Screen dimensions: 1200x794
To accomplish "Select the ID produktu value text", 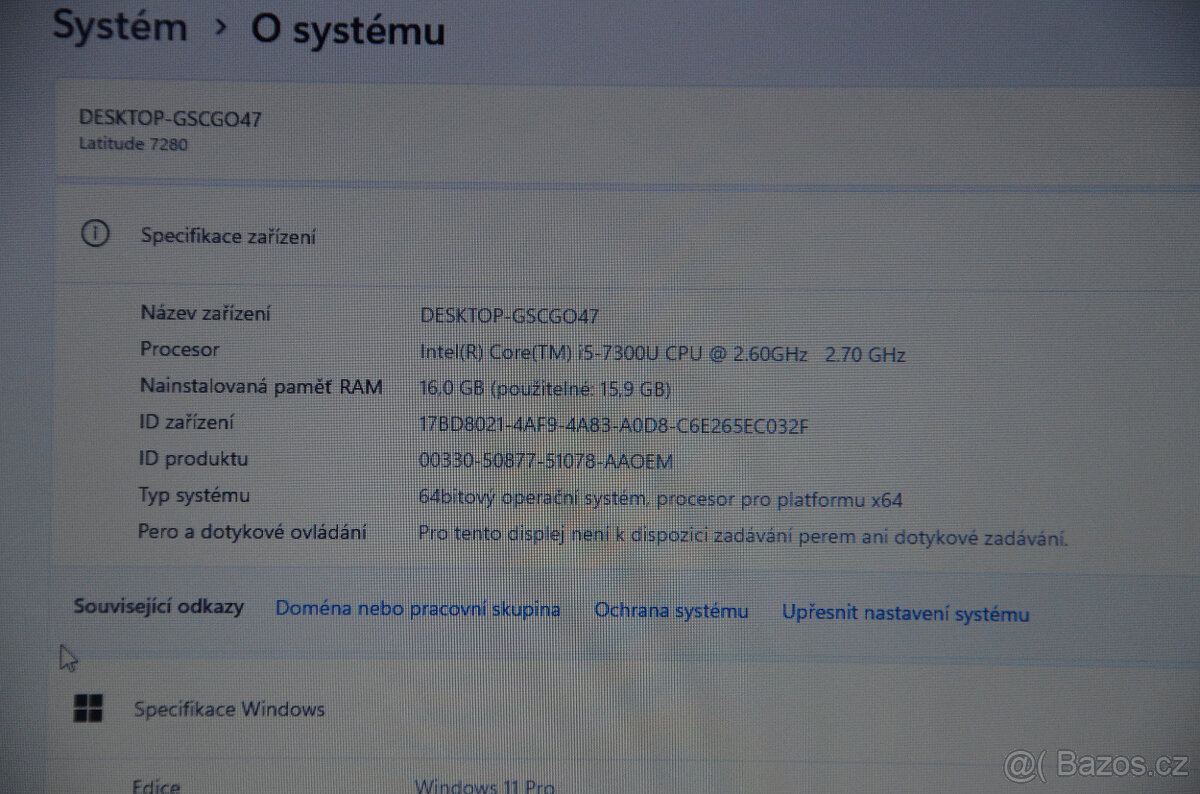I will coord(547,461).
